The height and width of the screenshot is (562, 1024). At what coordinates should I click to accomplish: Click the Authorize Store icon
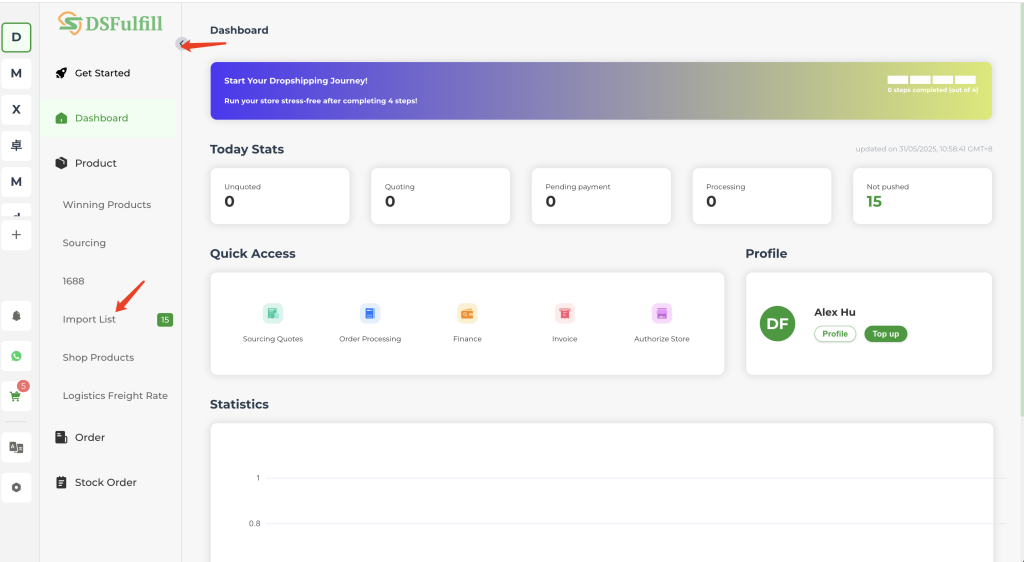(x=661, y=314)
